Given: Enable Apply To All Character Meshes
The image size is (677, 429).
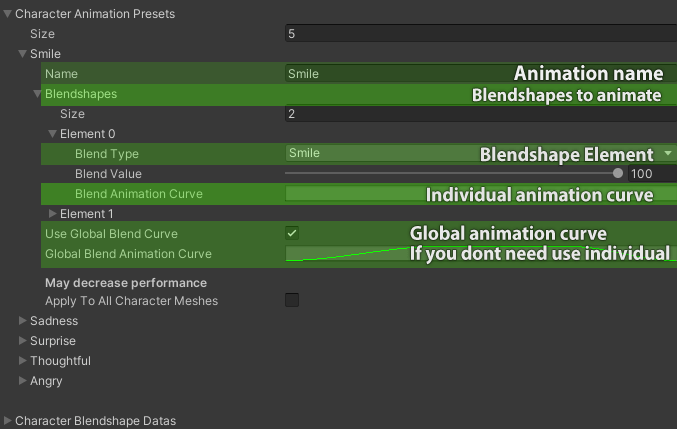Looking at the screenshot, I should point(292,300).
